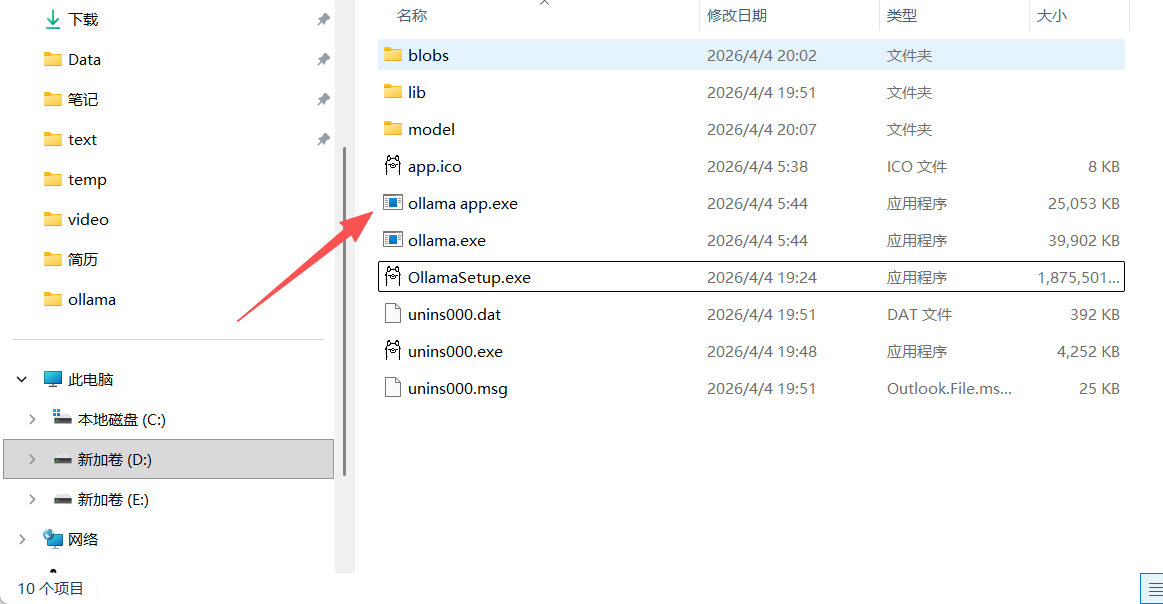The width and height of the screenshot is (1163, 604).
Task: Select the ollama app.exe file name
Action: [463, 203]
